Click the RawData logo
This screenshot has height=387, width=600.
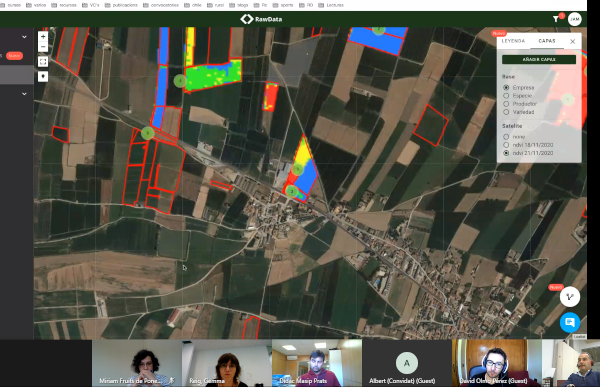(261, 19)
